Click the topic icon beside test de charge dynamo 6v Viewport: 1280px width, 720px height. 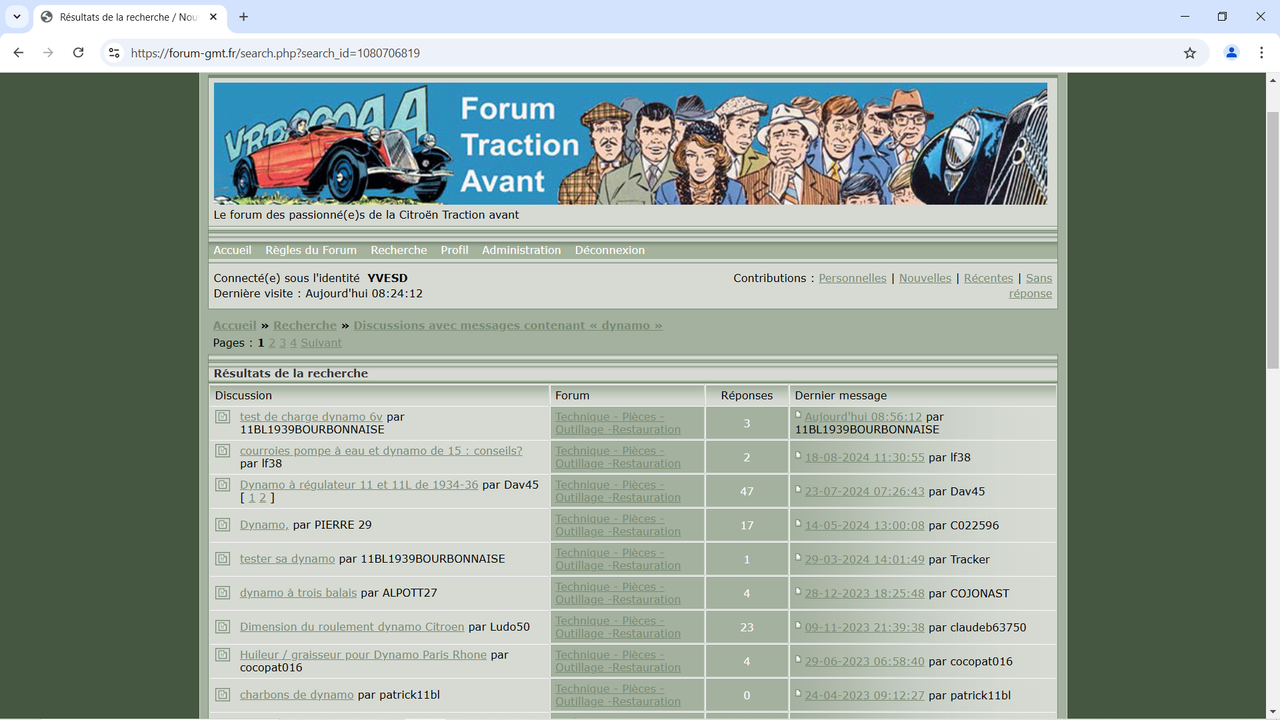(222, 417)
